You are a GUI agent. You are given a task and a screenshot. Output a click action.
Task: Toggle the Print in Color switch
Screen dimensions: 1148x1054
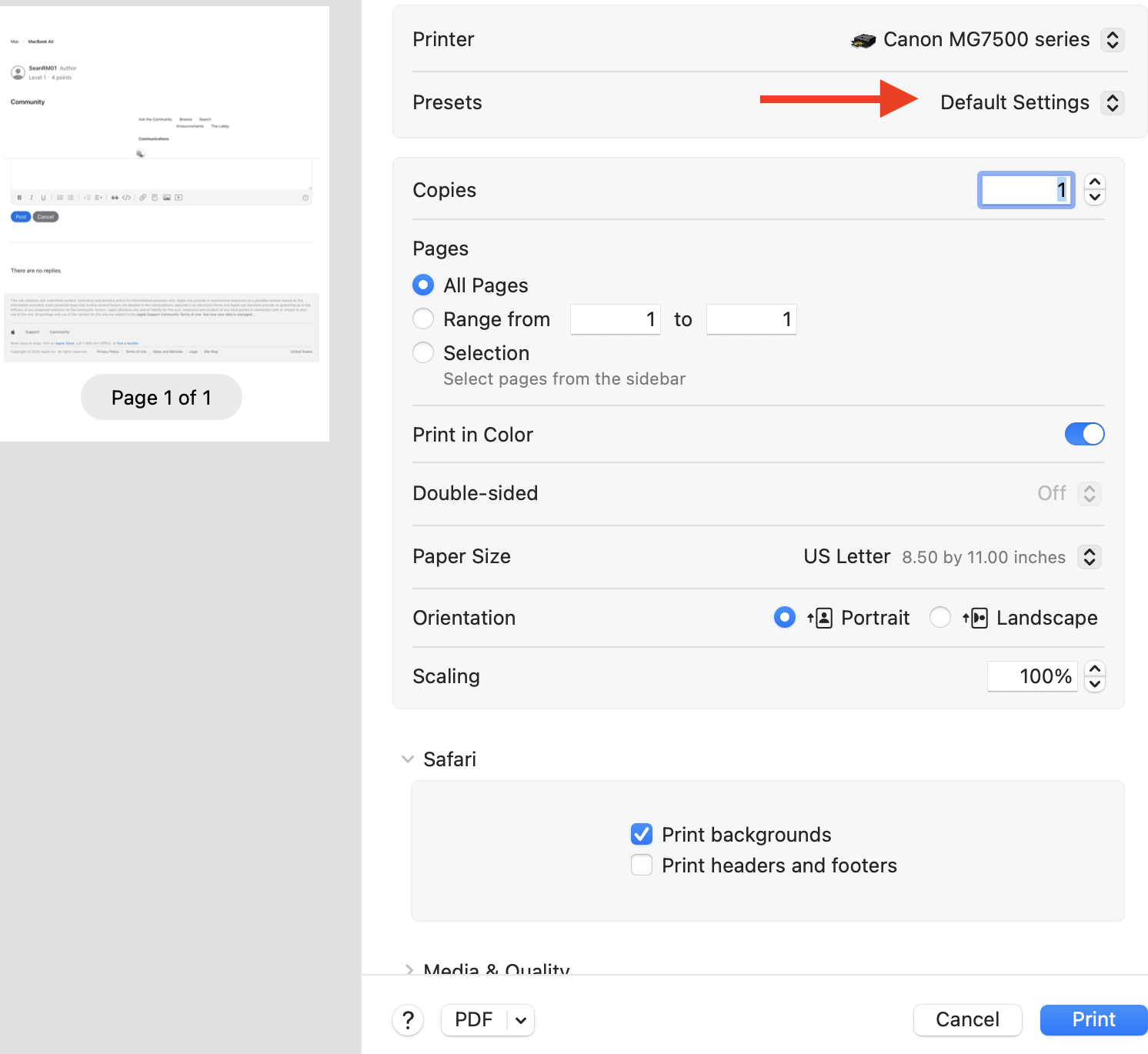tap(1084, 435)
